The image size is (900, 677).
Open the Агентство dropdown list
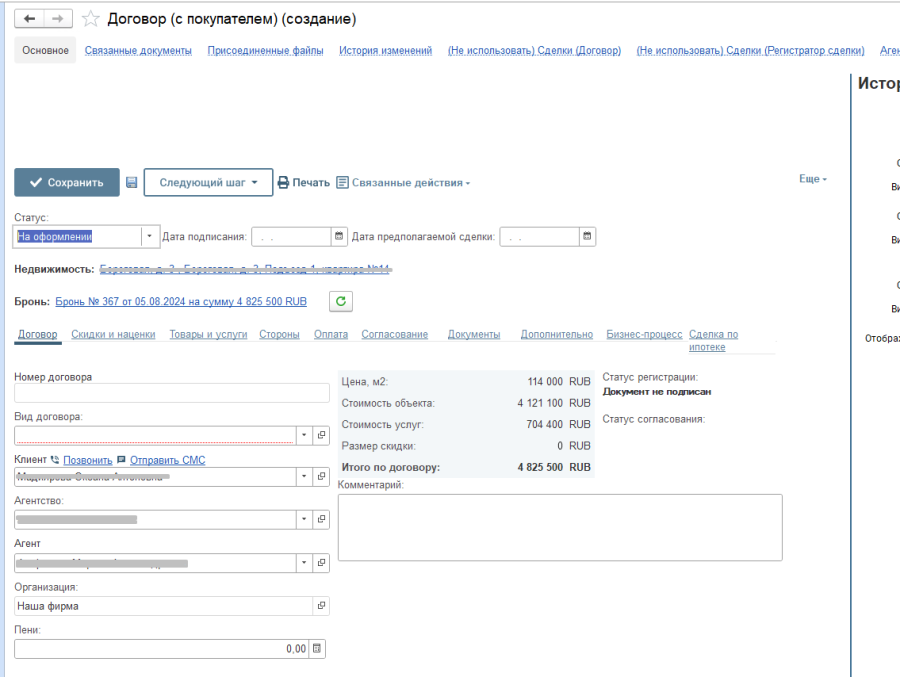[x=304, y=520]
